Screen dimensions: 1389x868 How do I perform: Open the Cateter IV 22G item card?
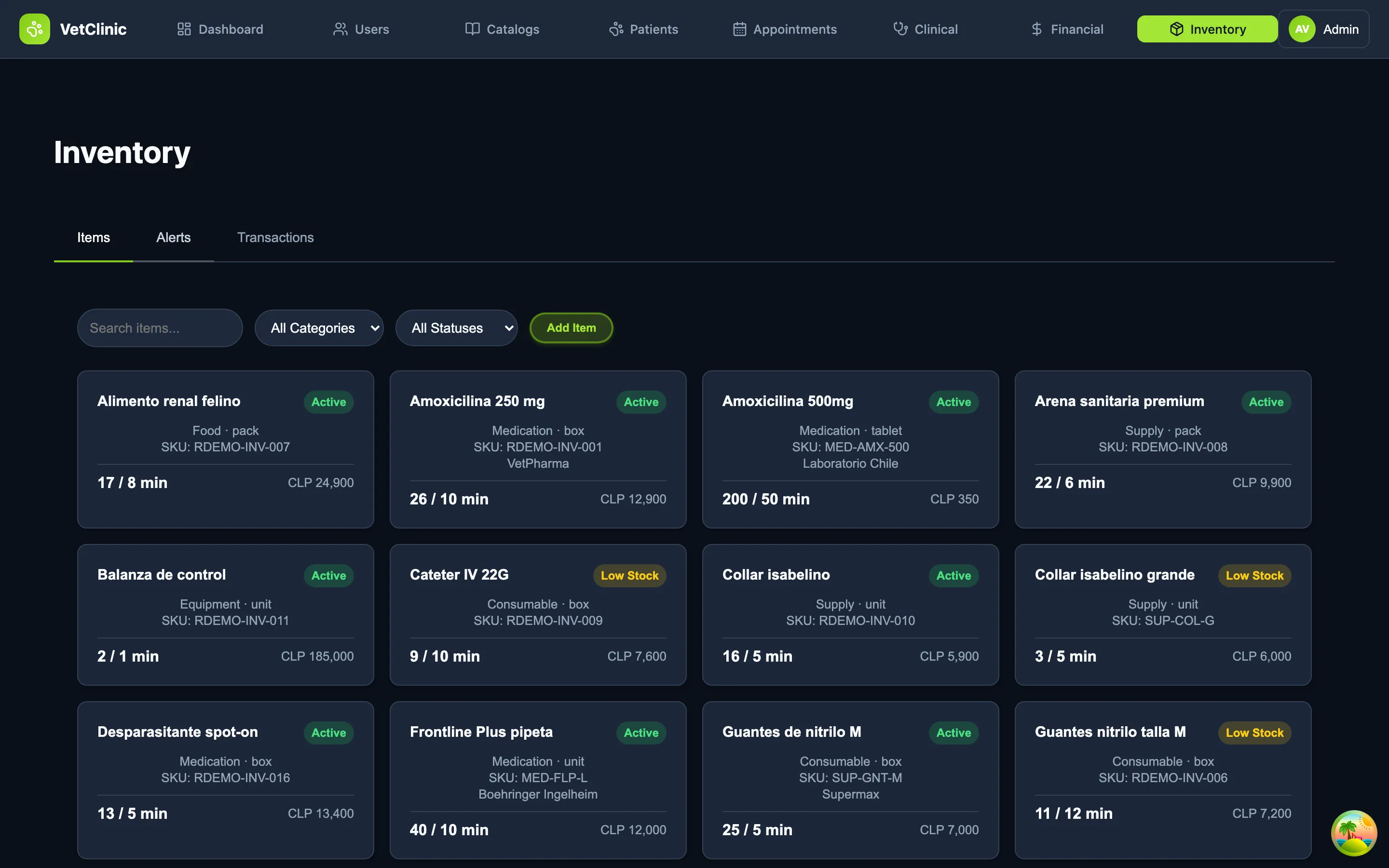tap(538, 614)
